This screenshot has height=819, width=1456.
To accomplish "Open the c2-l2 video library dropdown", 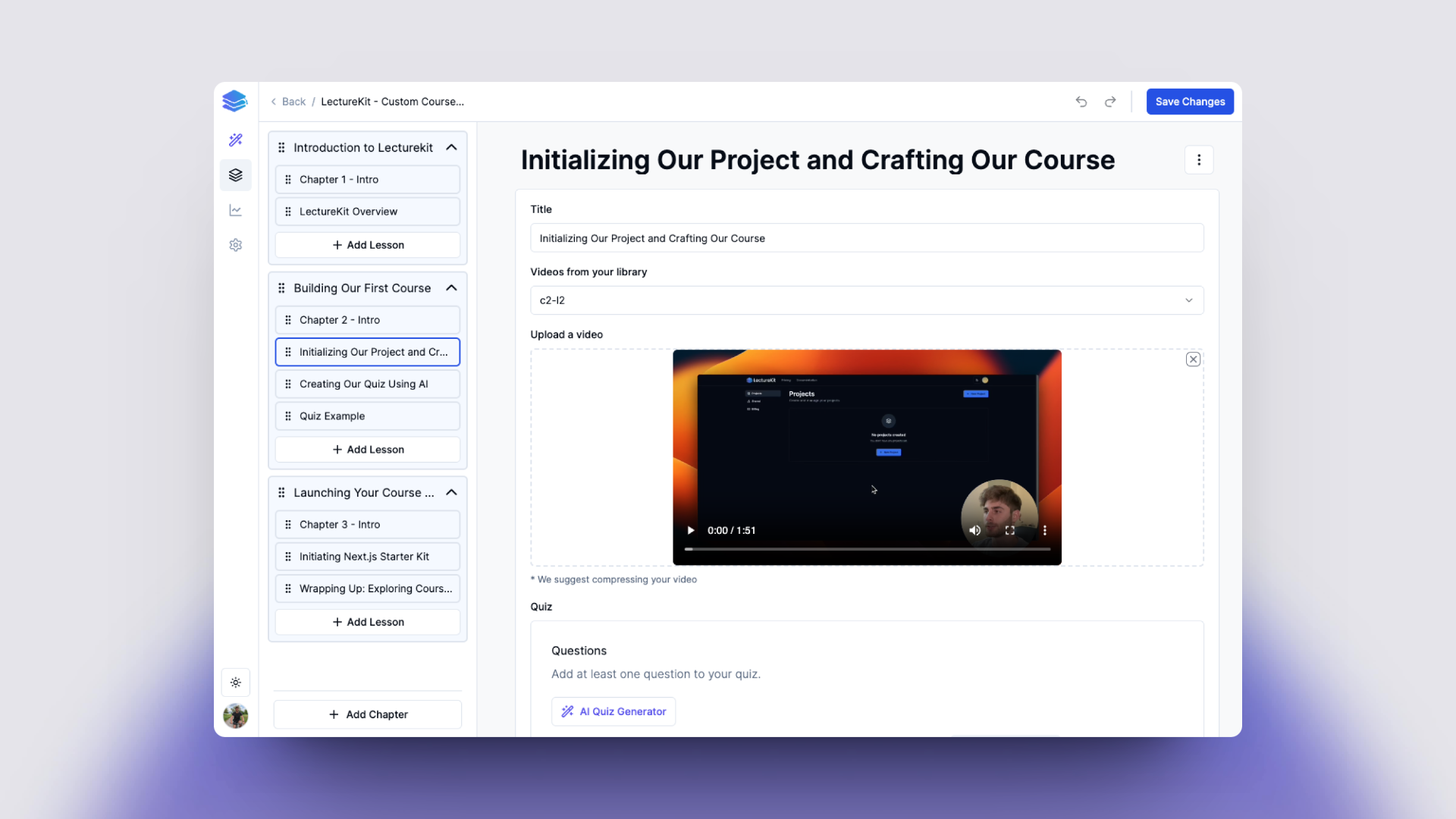I will click(x=867, y=300).
